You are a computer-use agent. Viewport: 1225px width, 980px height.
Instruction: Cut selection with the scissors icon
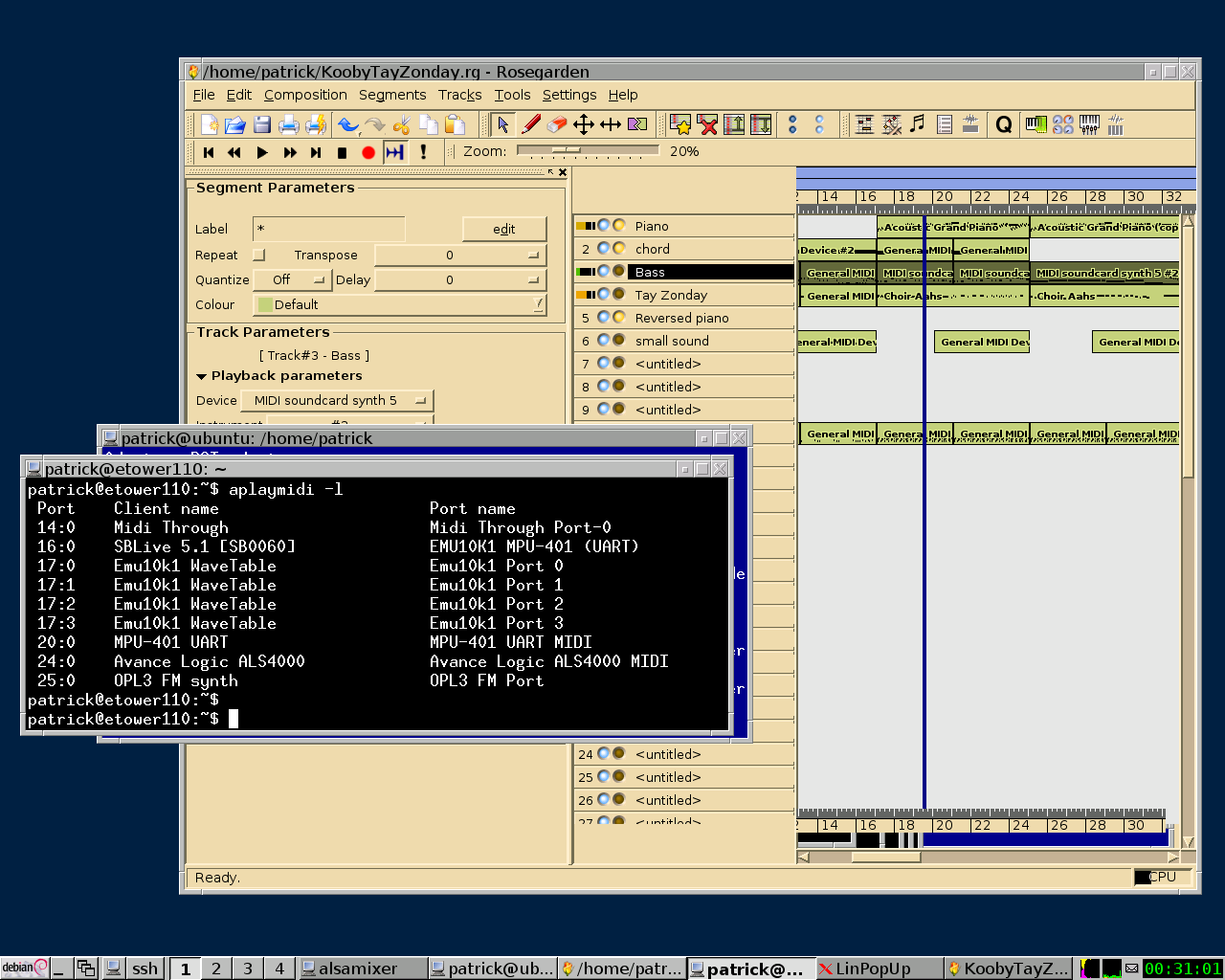[x=402, y=124]
